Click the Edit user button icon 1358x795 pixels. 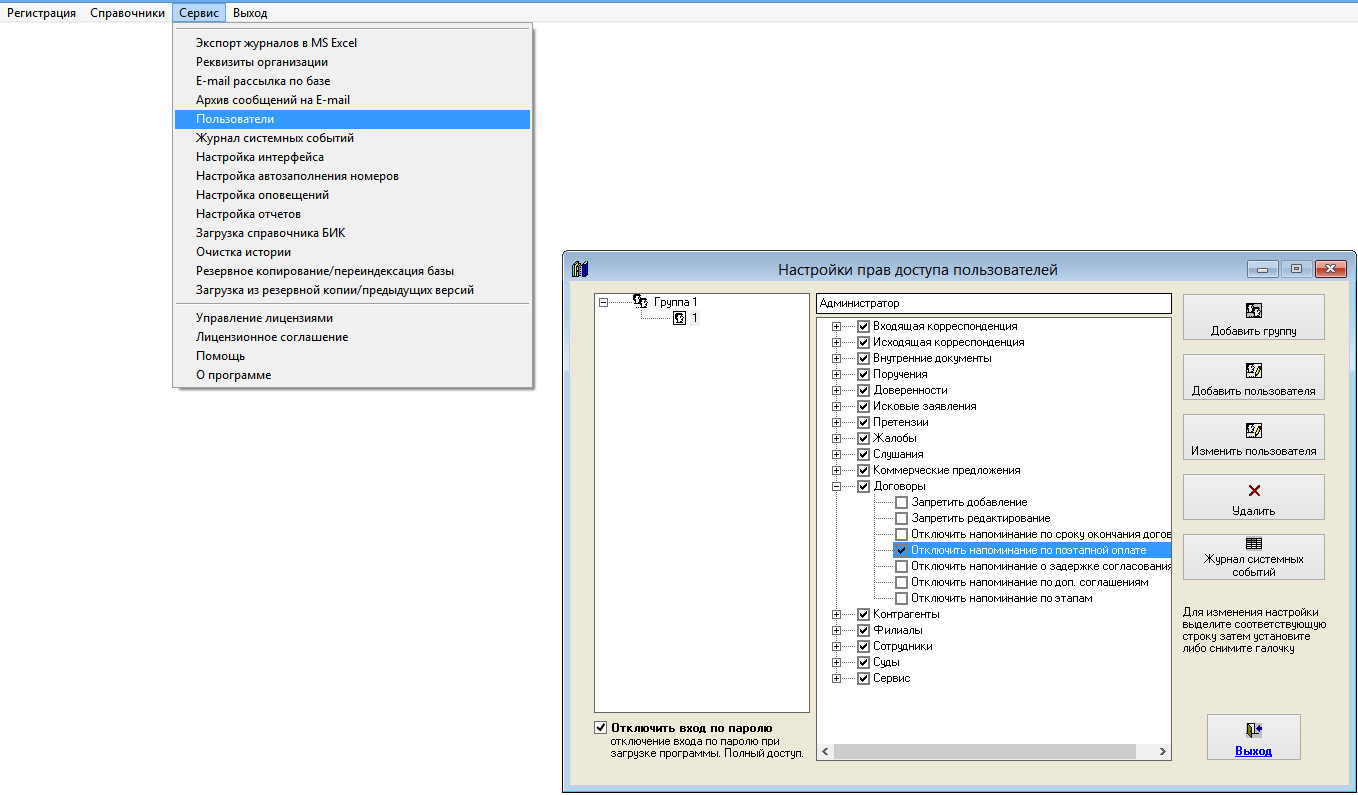tap(1254, 430)
